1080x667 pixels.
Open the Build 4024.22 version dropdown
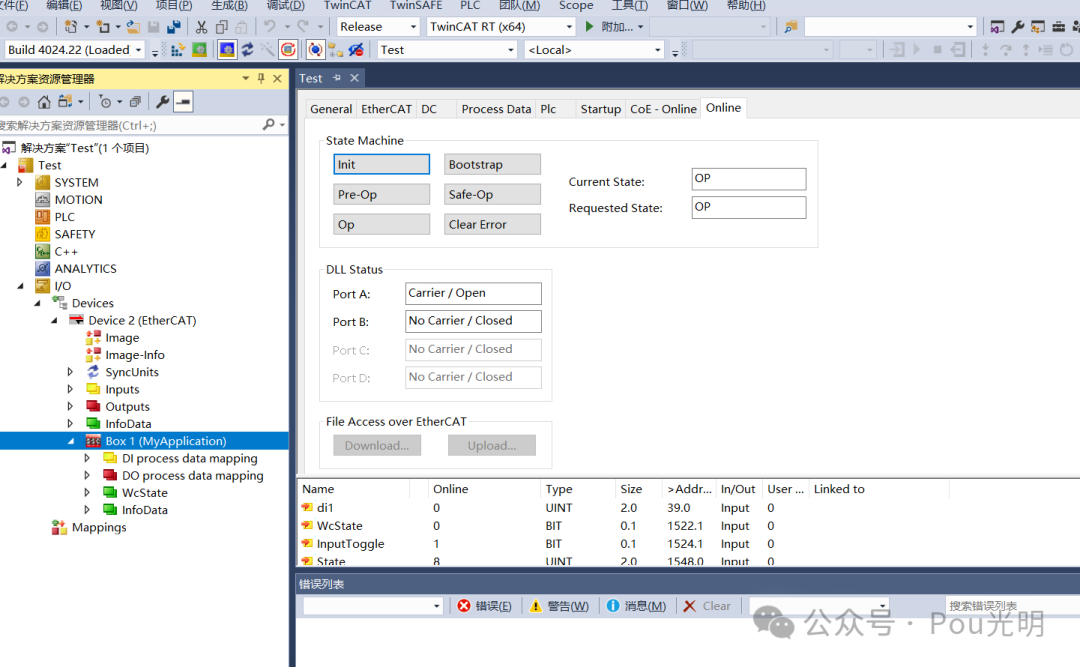click(x=138, y=50)
